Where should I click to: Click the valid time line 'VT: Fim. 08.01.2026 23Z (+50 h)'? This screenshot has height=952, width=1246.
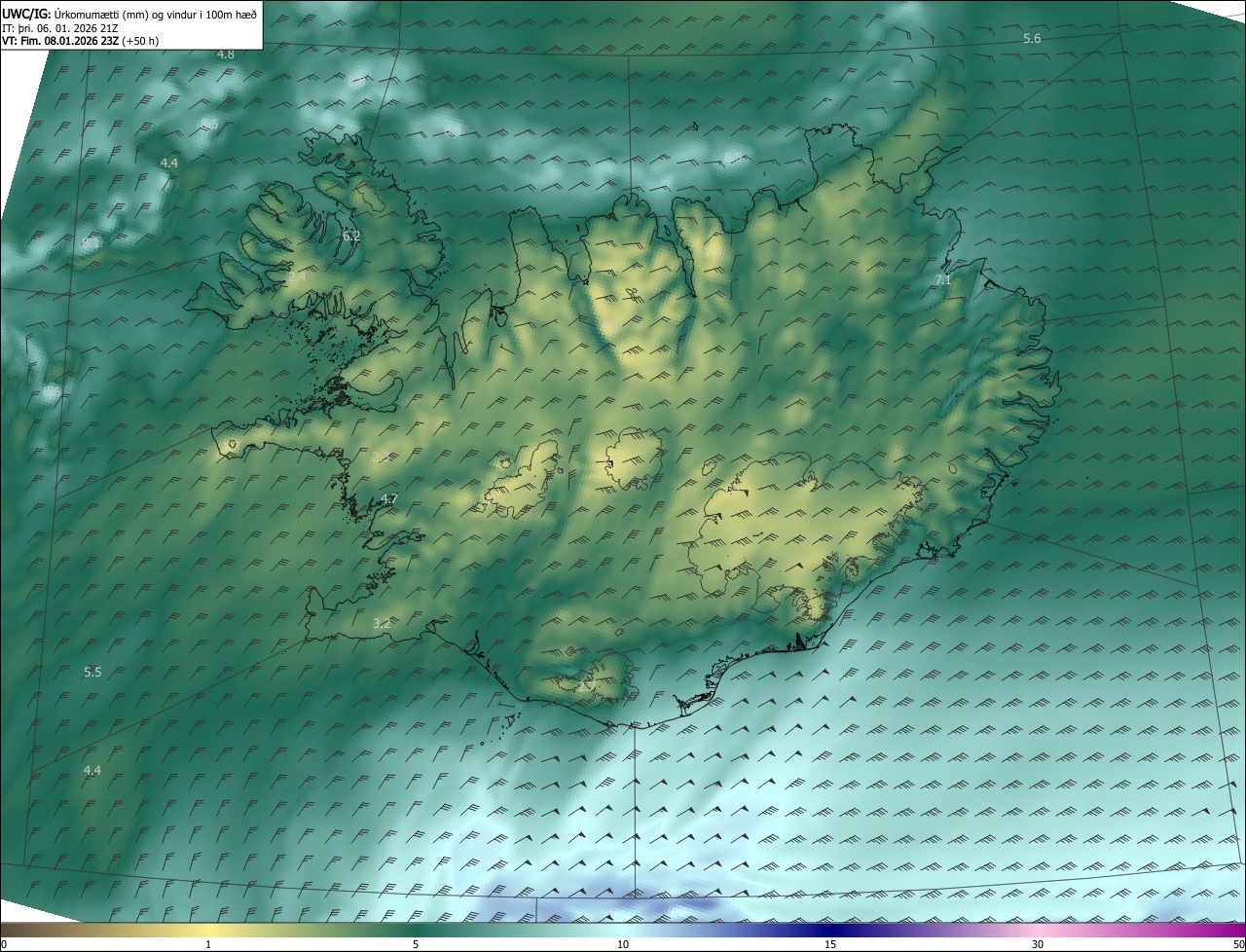click(82, 41)
